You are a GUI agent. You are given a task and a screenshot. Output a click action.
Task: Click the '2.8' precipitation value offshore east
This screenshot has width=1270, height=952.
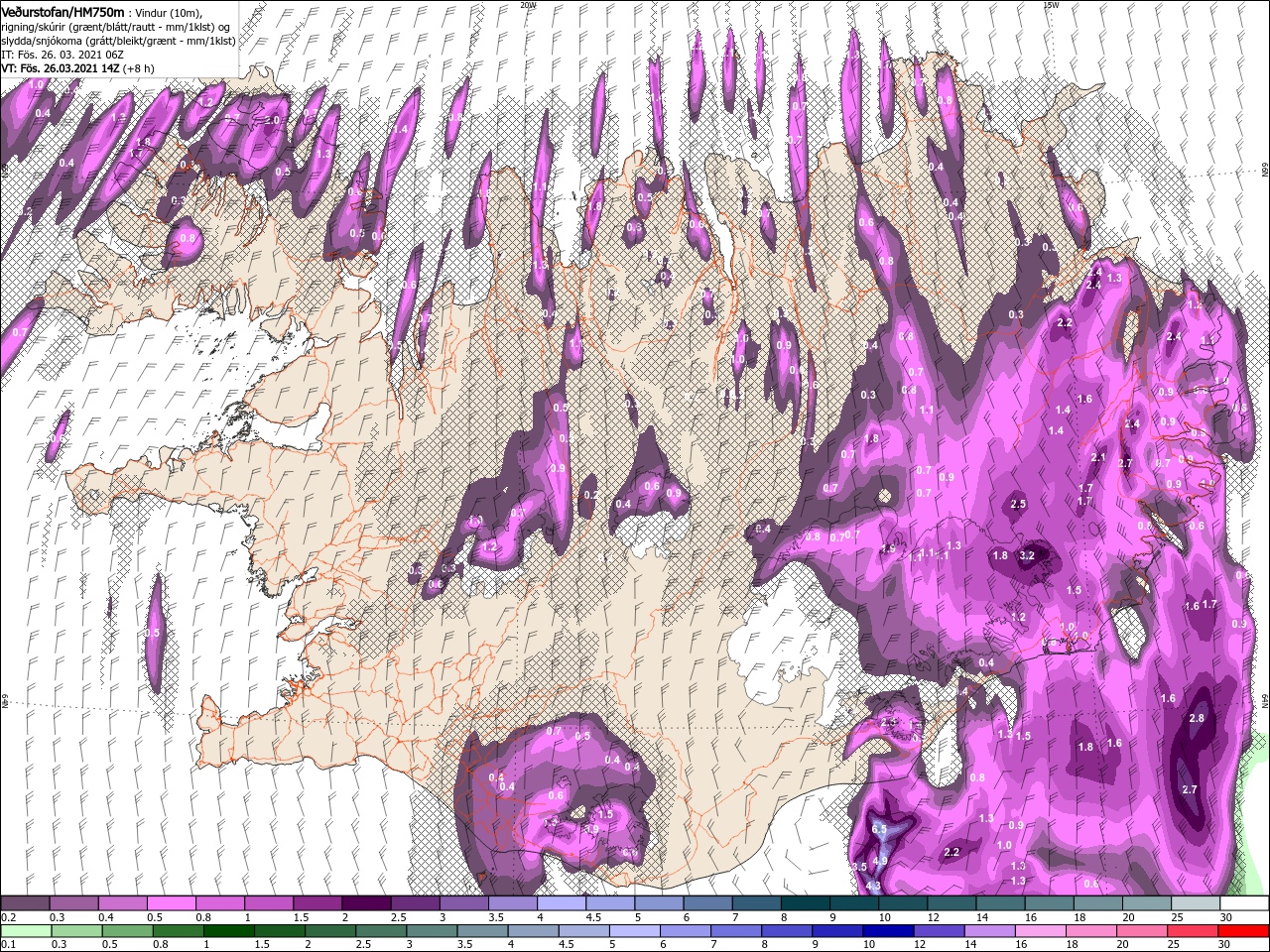point(1196,718)
